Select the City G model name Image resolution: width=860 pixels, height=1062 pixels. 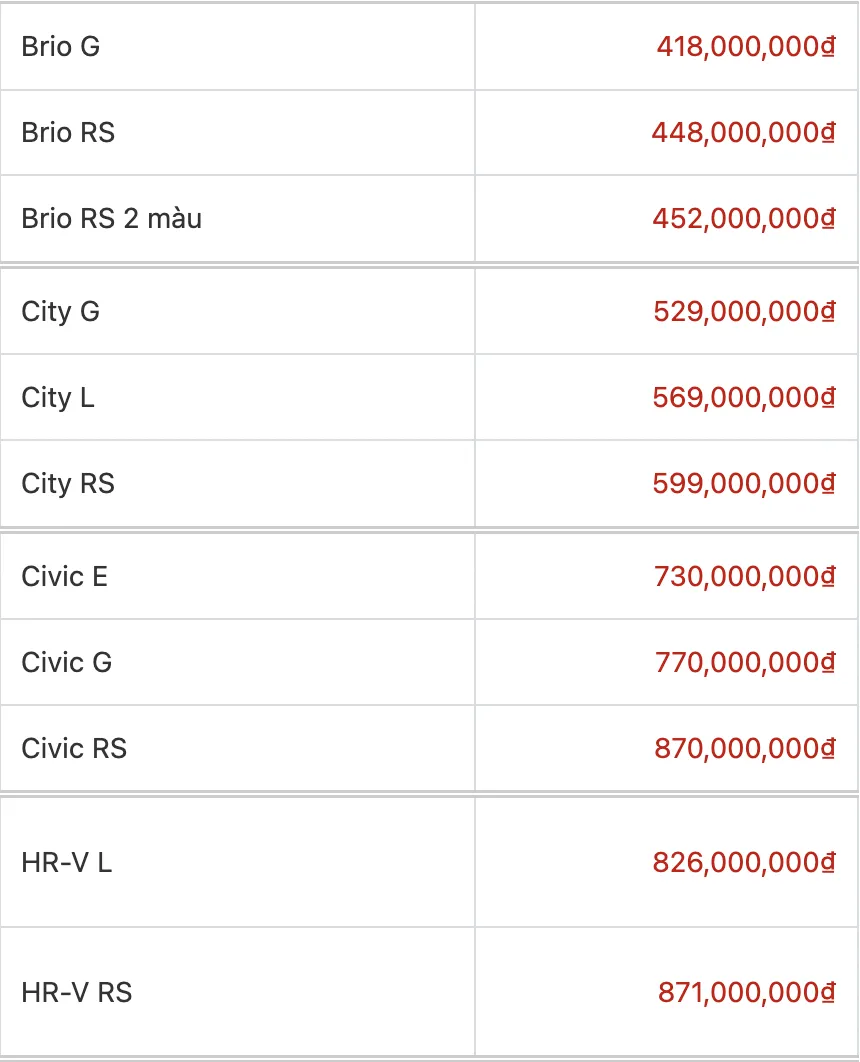tap(61, 311)
